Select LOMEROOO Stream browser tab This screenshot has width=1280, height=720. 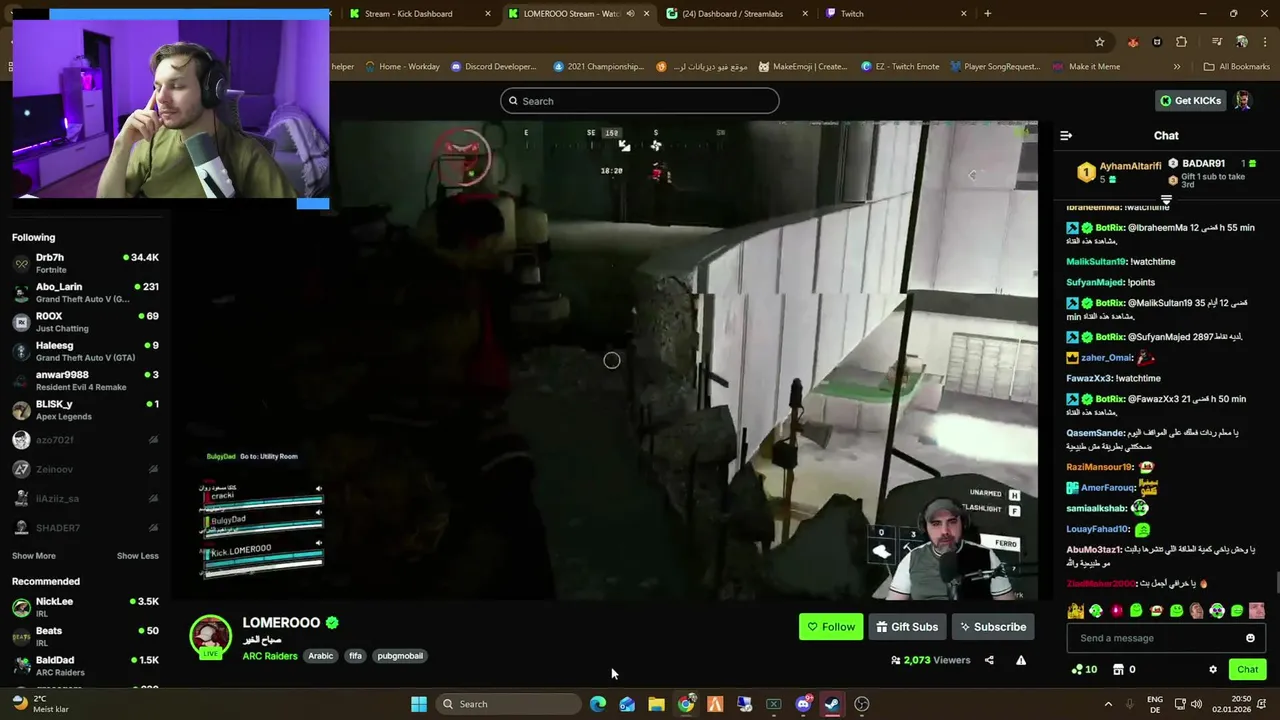click(577, 14)
